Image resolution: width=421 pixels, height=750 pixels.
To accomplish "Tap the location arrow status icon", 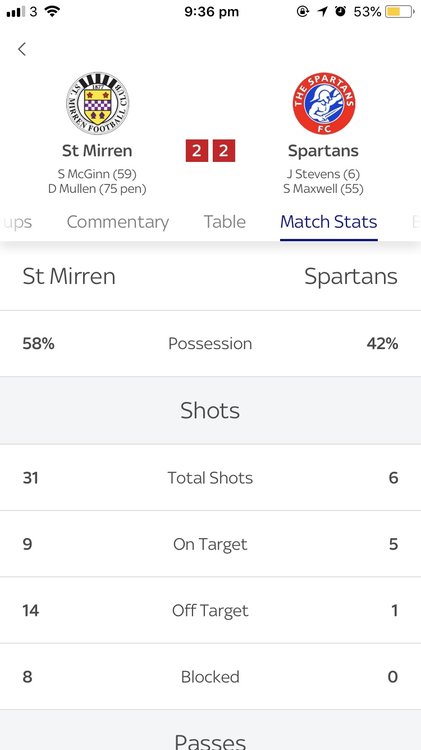I will click(322, 11).
